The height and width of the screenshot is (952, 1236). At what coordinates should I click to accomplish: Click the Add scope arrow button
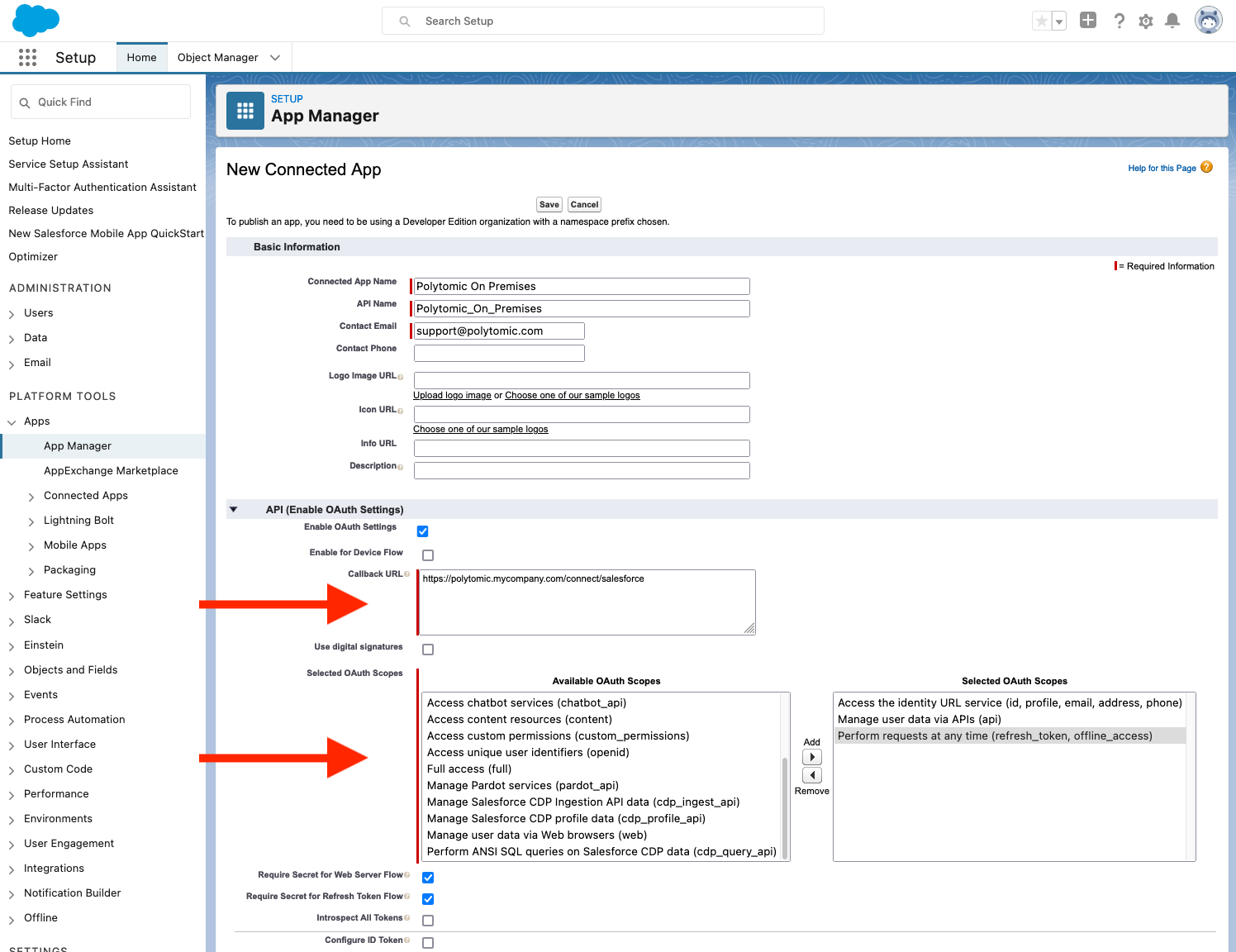point(812,757)
